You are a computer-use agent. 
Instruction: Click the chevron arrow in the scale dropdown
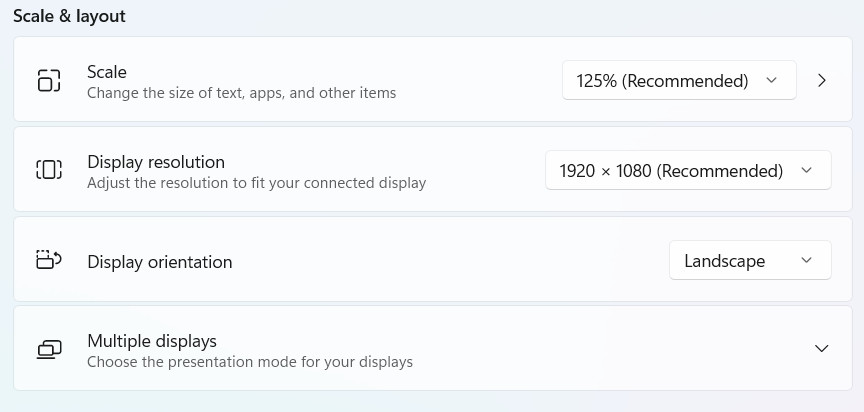click(x=771, y=81)
